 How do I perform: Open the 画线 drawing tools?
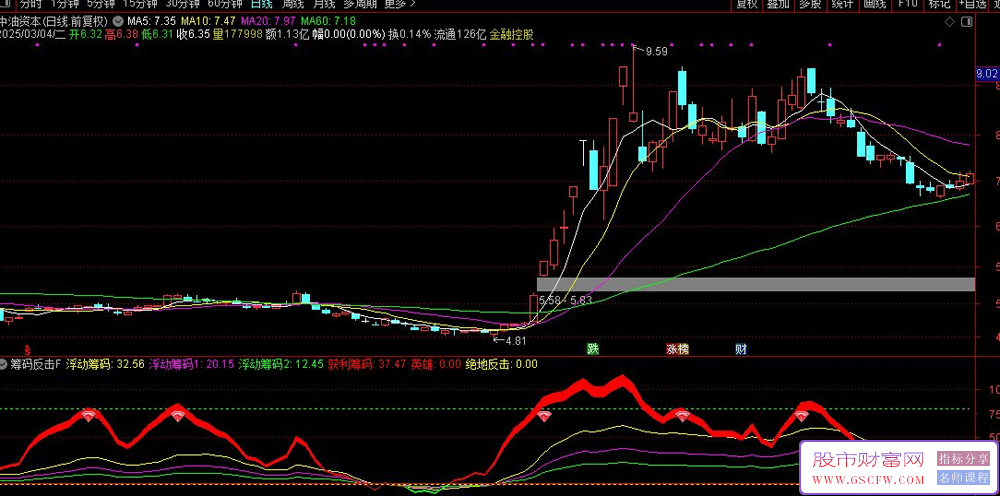[x=874, y=3]
